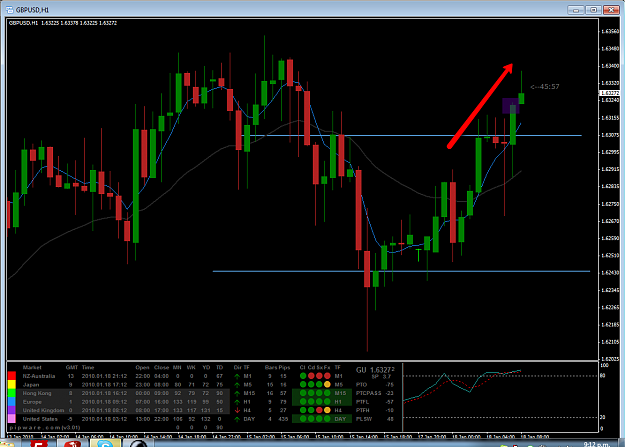The image size is (625, 447).
Task: Click the PLSW value row
Action: pyautogui.click(x=375, y=419)
